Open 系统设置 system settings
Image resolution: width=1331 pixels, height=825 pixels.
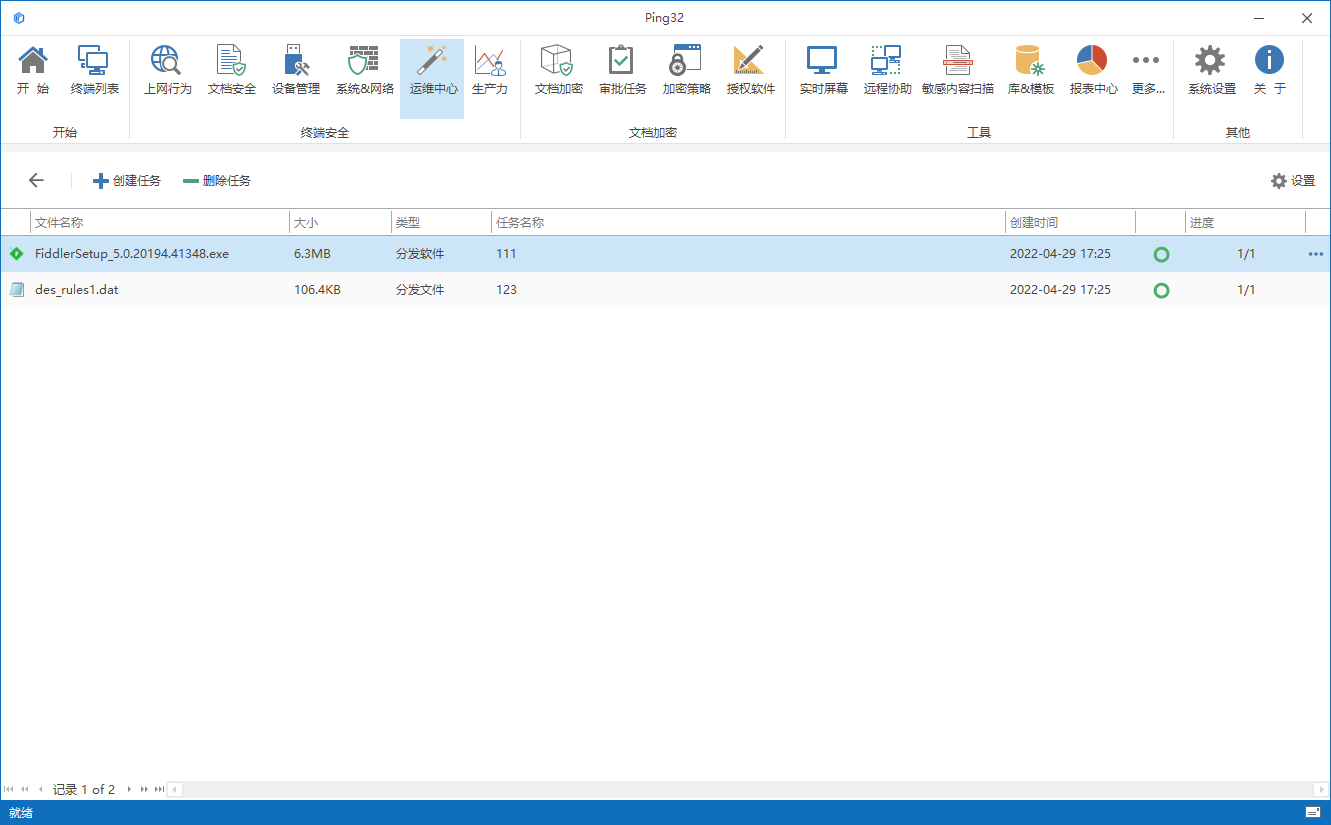[1211, 70]
